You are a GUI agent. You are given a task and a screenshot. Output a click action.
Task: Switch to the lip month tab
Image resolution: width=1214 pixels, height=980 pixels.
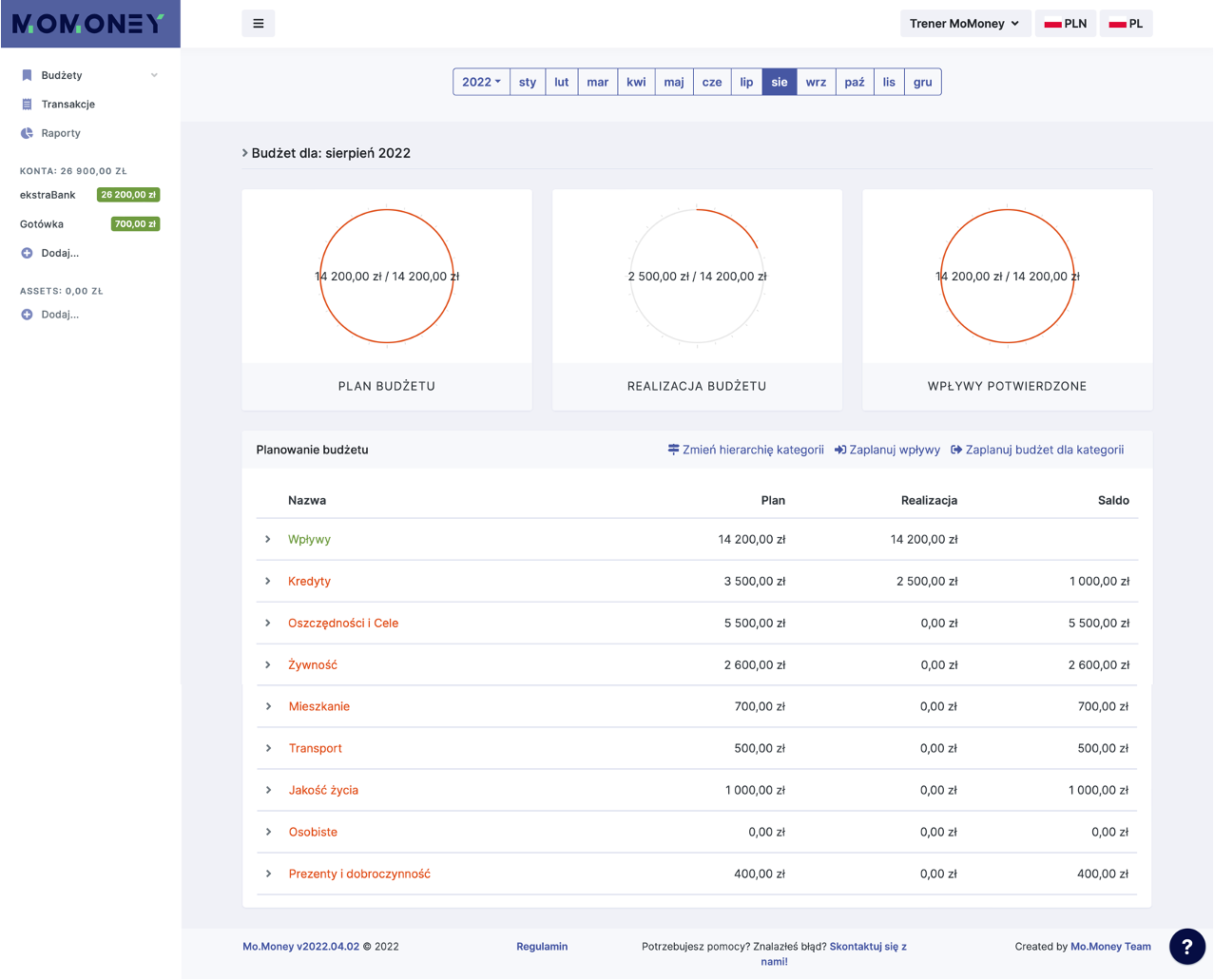[x=746, y=82]
